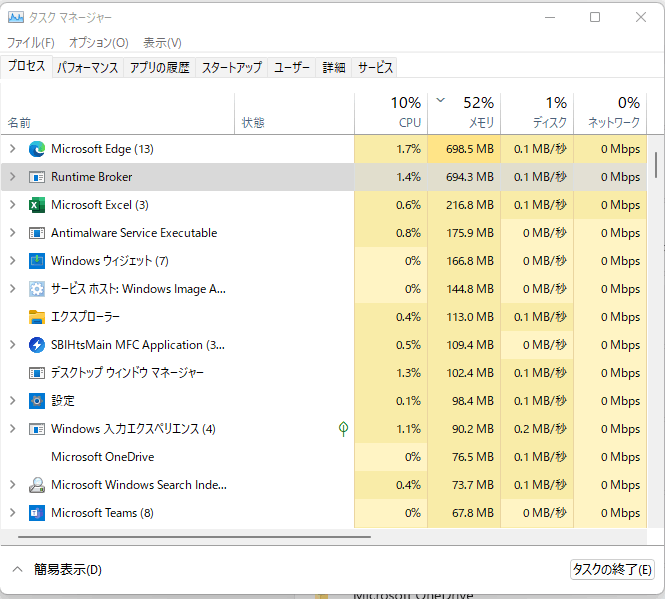
Task: Select the プロセス tab
Action: (26, 66)
